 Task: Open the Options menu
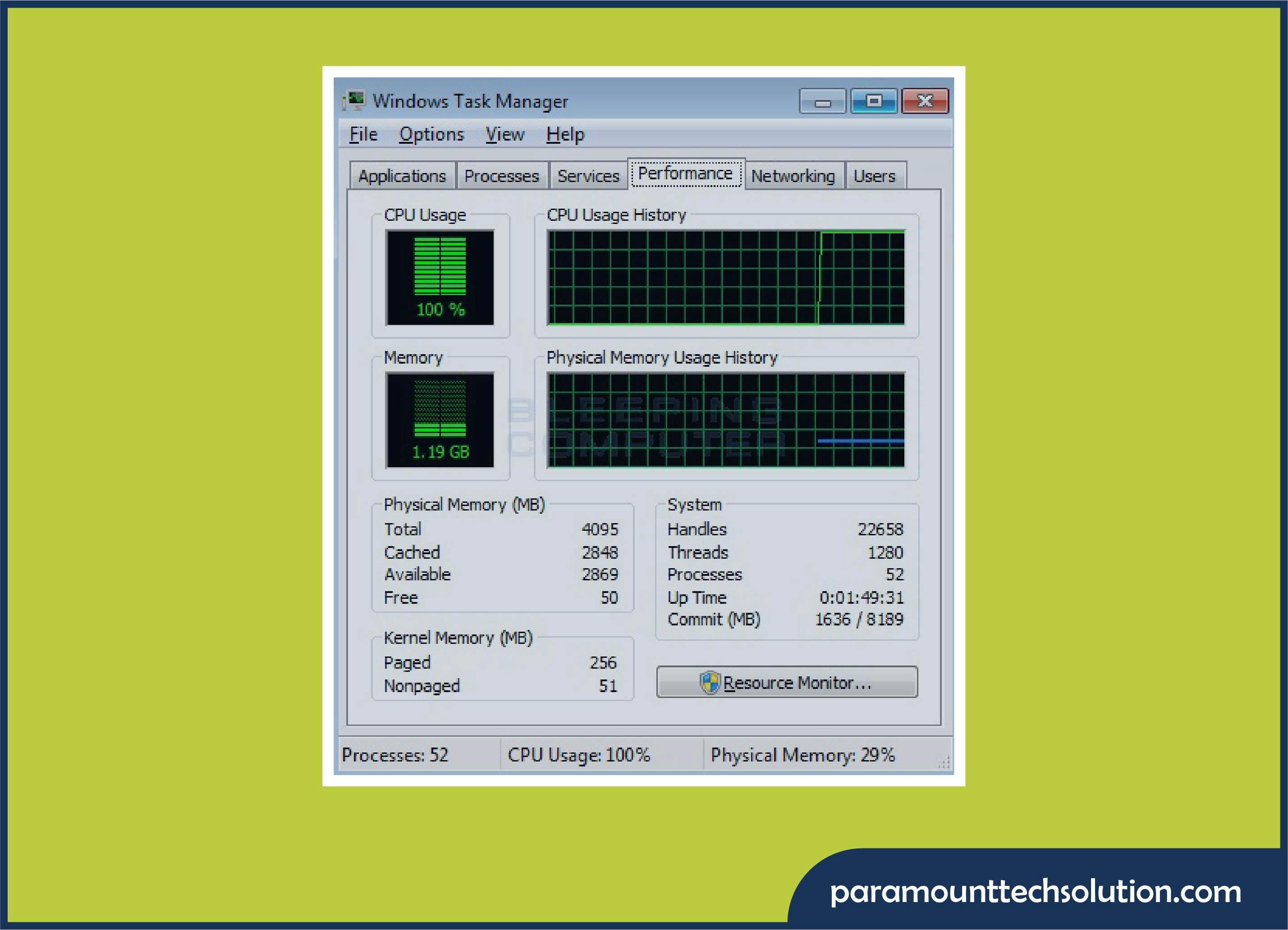[x=431, y=135]
